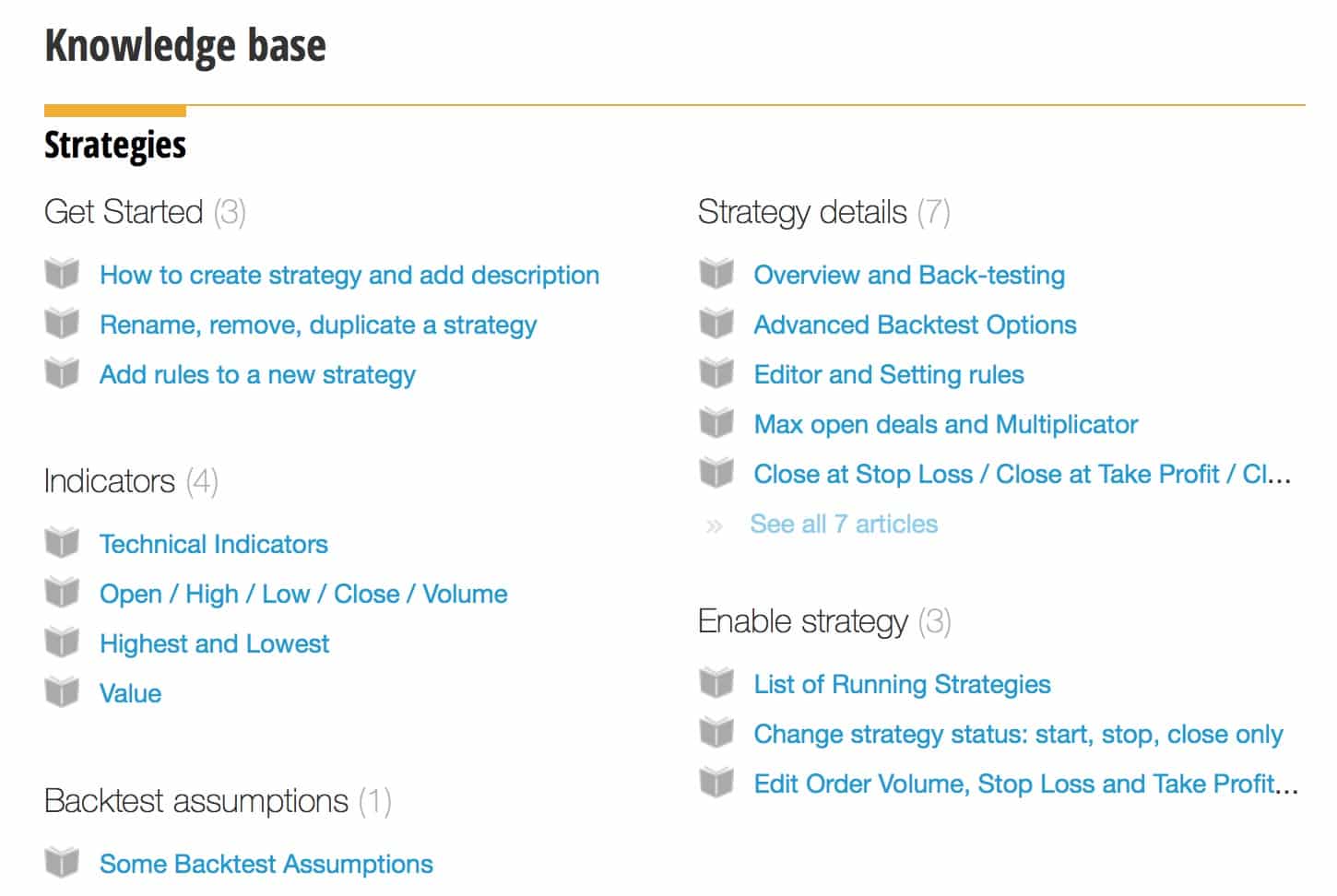Open the Enable strategy category heading
The width and height of the screenshot is (1337, 896).
(803, 621)
